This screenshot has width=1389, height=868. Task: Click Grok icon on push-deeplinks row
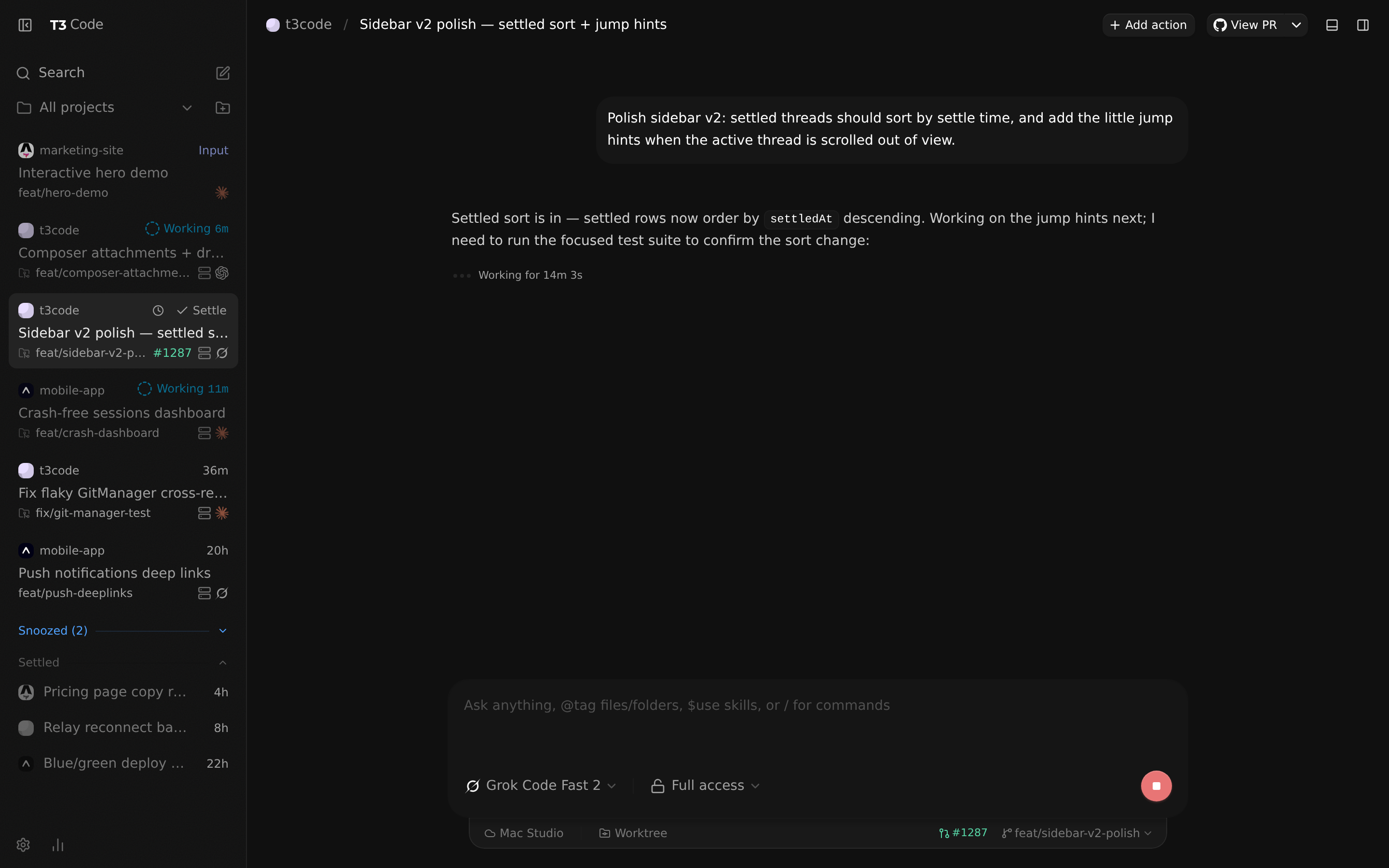pyautogui.click(x=222, y=594)
